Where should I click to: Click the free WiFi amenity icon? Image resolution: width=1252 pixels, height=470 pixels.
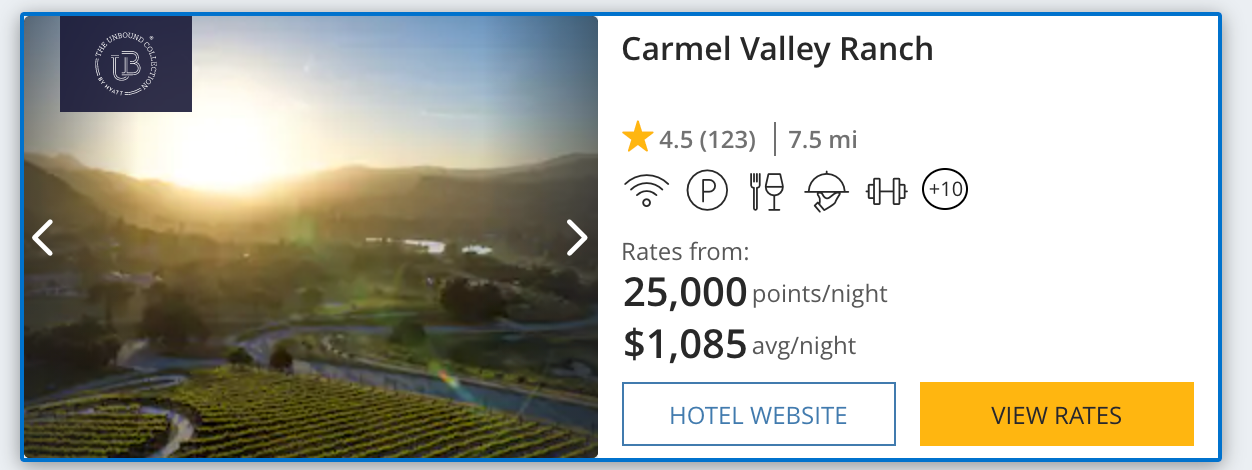[x=646, y=190]
